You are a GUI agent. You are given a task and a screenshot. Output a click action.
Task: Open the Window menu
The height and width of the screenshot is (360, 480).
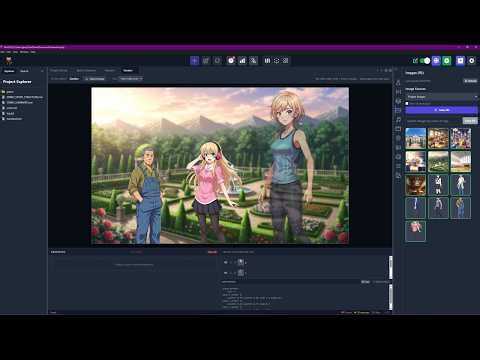24,52
